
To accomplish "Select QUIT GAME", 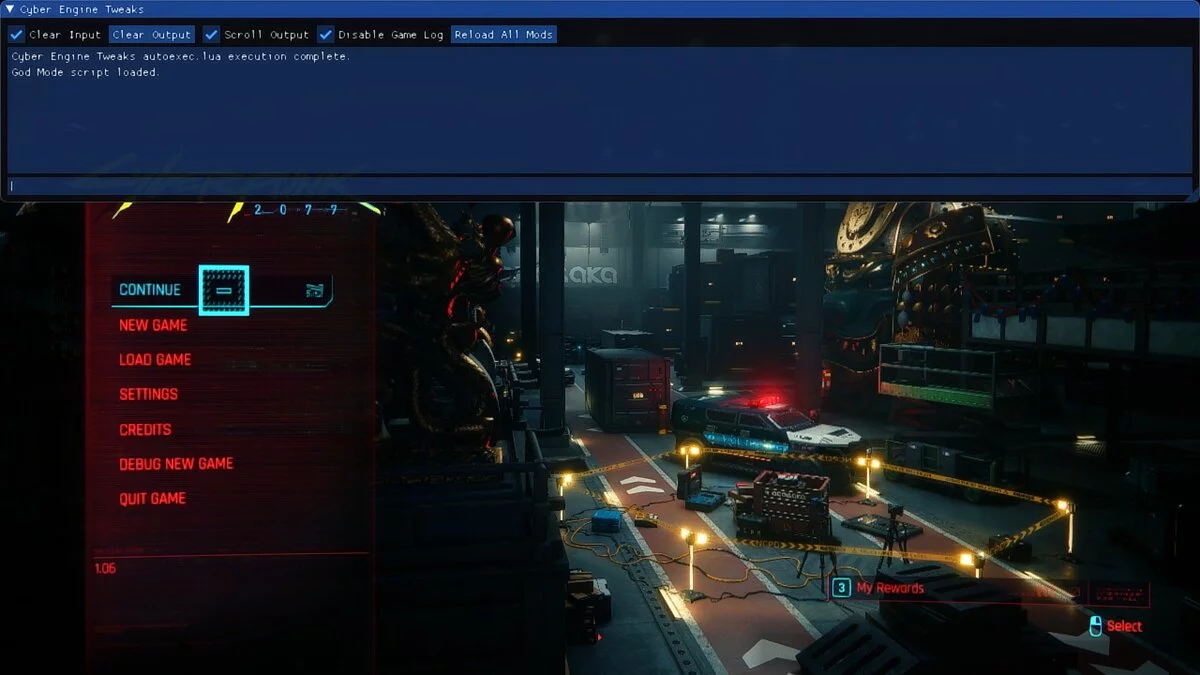I will point(152,498).
